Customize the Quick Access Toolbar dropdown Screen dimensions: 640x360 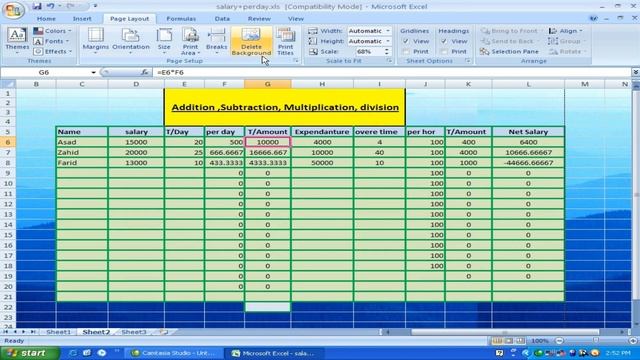pyautogui.click(x=95, y=6)
